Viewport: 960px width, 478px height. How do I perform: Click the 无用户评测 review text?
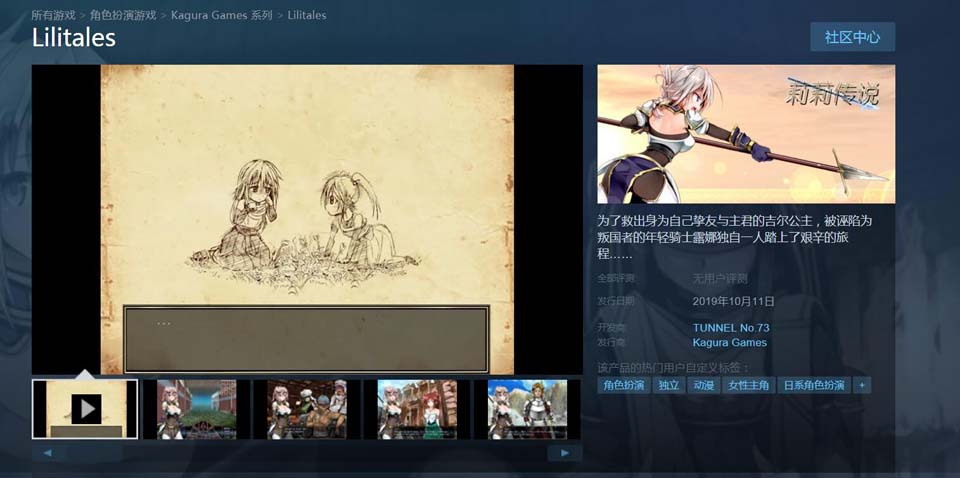tap(720, 278)
